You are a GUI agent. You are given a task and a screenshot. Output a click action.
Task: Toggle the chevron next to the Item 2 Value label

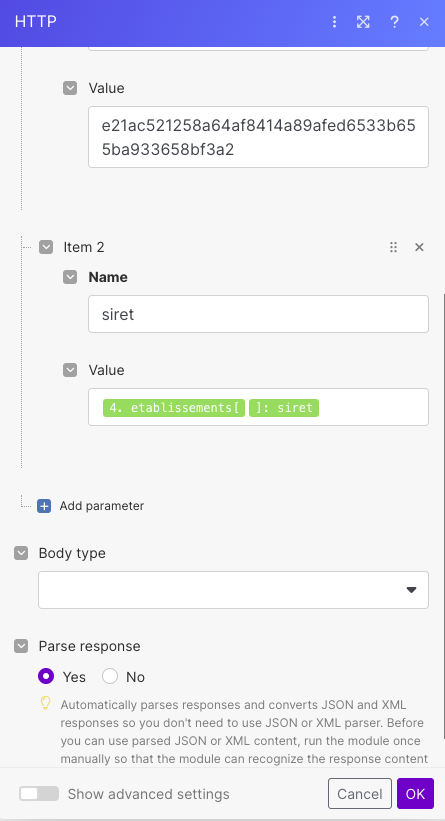point(70,370)
